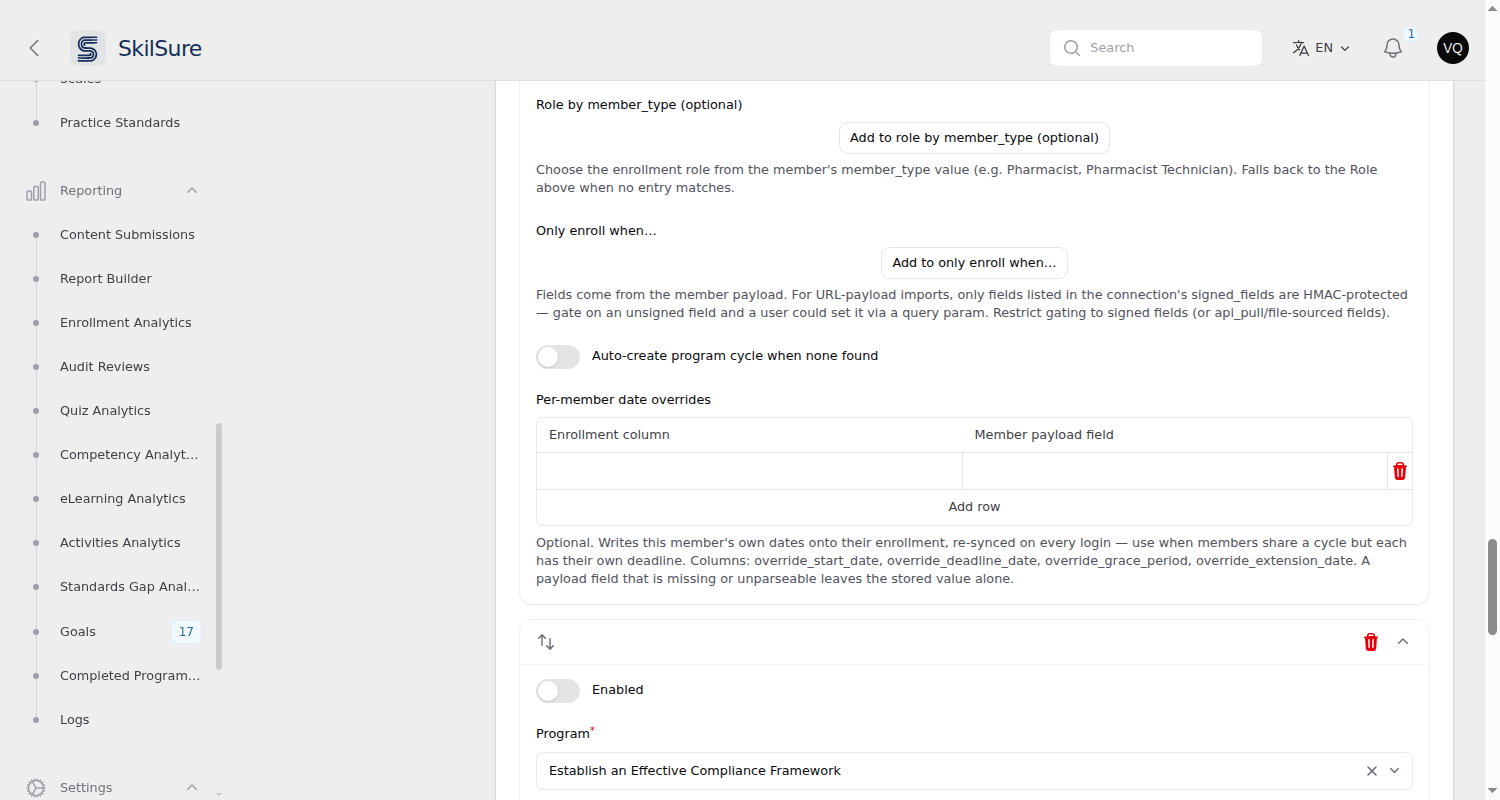The height and width of the screenshot is (800, 1500).
Task: Open the SkilSure logo home
Action: tap(136, 48)
